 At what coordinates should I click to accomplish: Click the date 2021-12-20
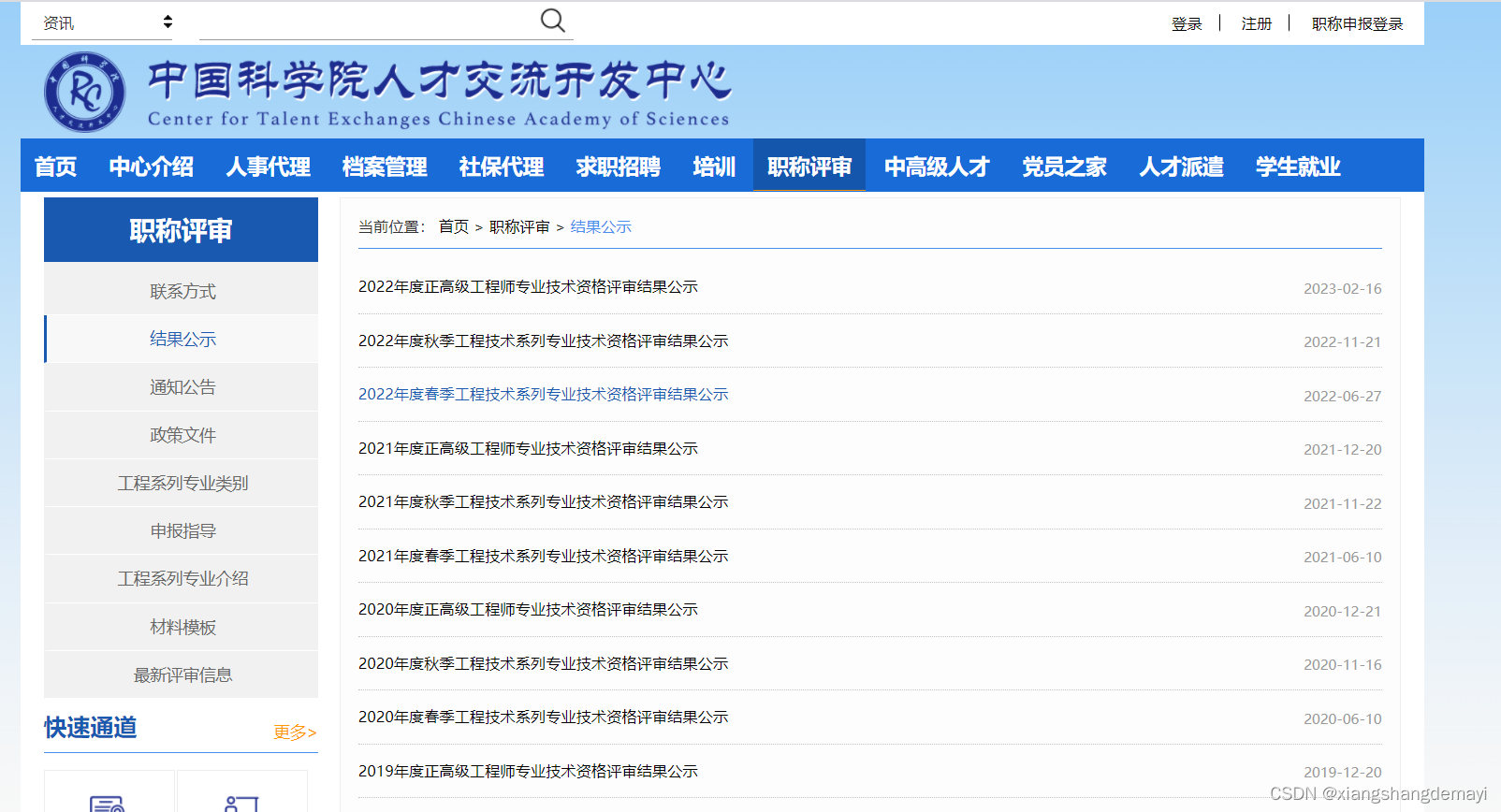tap(1342, 450)
